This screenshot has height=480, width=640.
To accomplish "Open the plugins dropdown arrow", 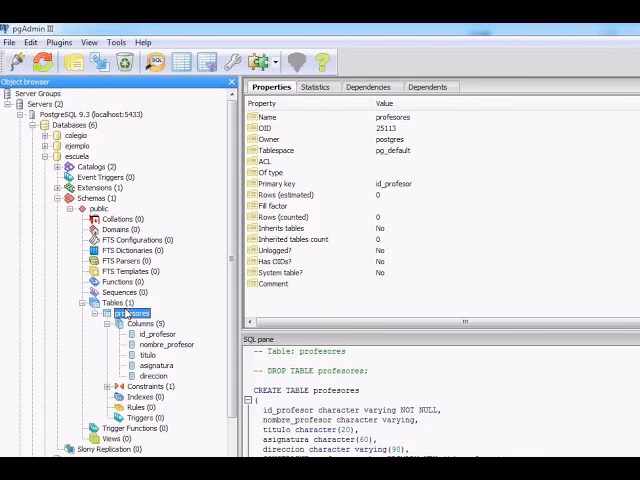I will pyautogui.click(x=276, y=62).
